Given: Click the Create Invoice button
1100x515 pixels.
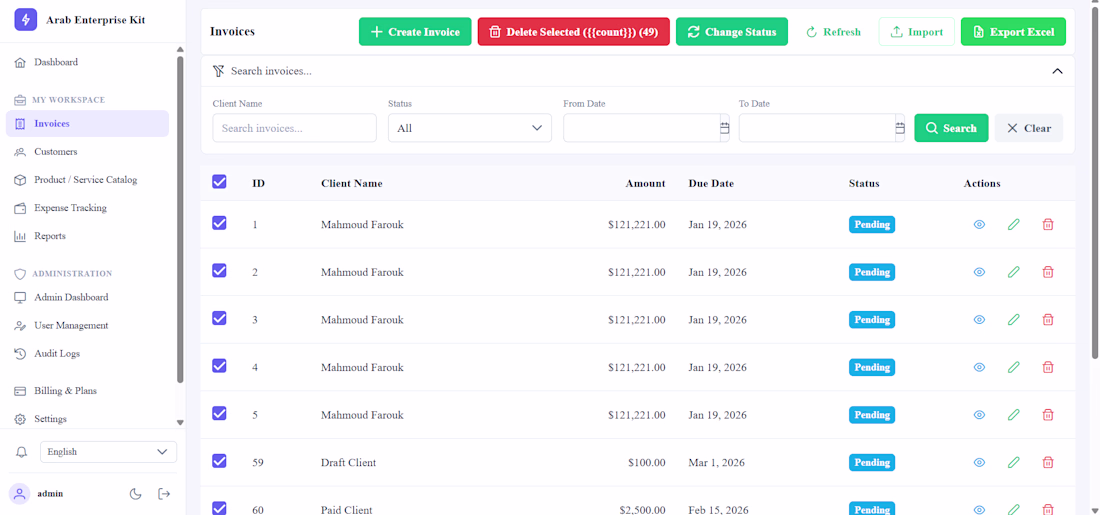Looking at the screenshot, I should [x=415, y=32].
